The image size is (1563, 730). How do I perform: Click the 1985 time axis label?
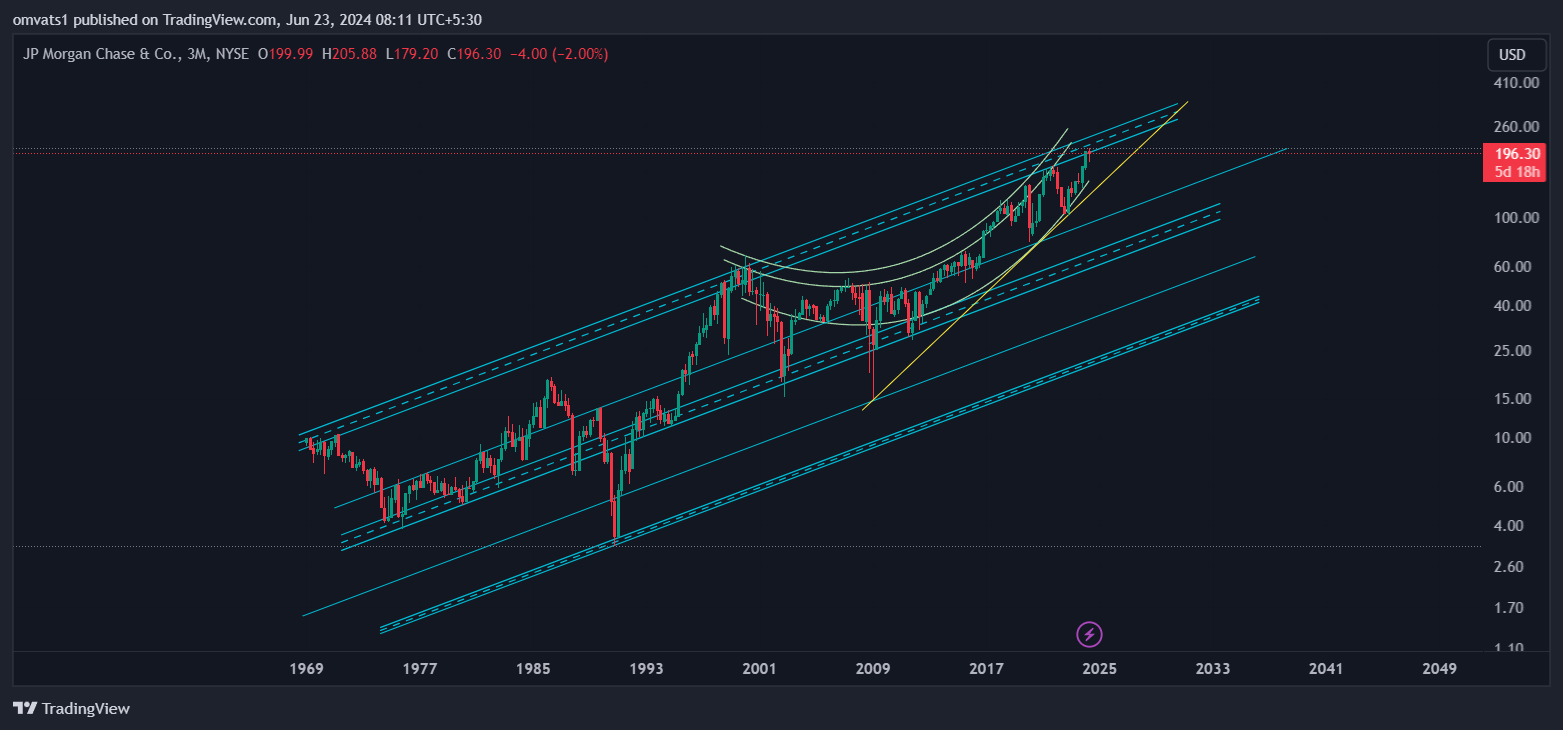pyautogui.click(x=534, y=668)
